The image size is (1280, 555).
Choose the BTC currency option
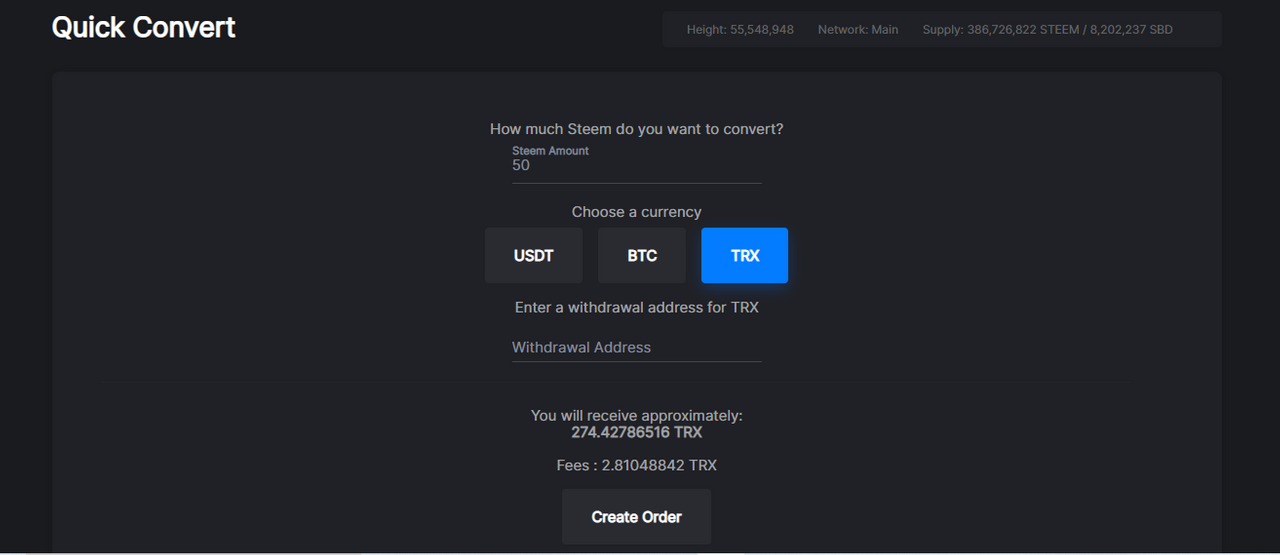(x=642, y=256)
